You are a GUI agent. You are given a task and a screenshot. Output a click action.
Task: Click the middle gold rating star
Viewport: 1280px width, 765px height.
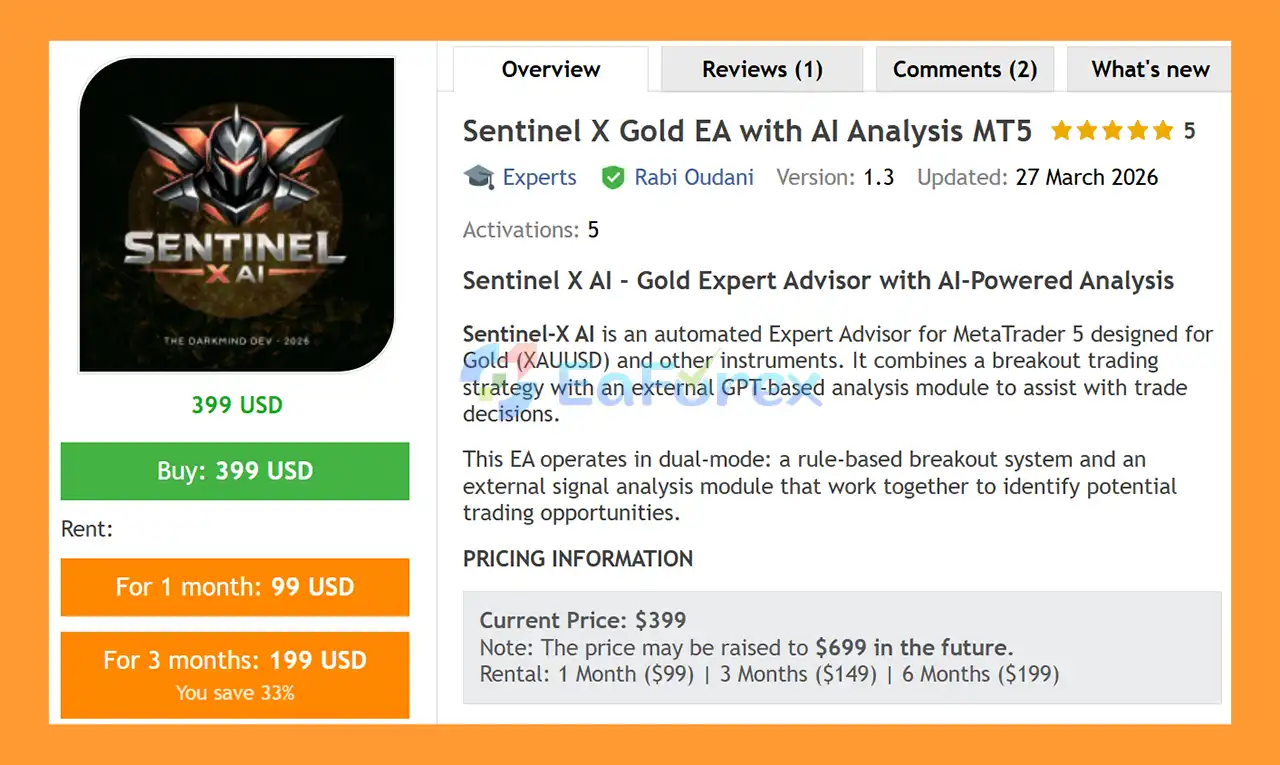point(1114,130)
